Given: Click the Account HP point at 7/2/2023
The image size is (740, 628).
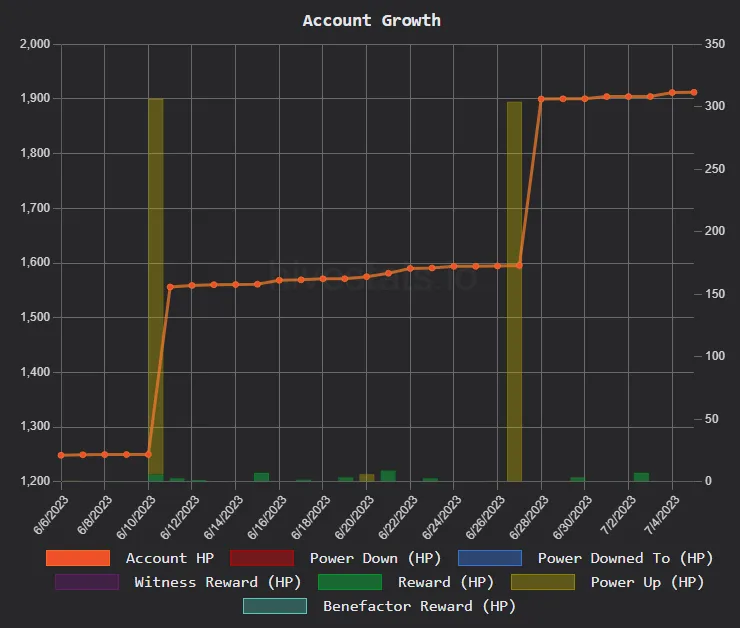Looking at the screenshot, I should pos(628,97).
